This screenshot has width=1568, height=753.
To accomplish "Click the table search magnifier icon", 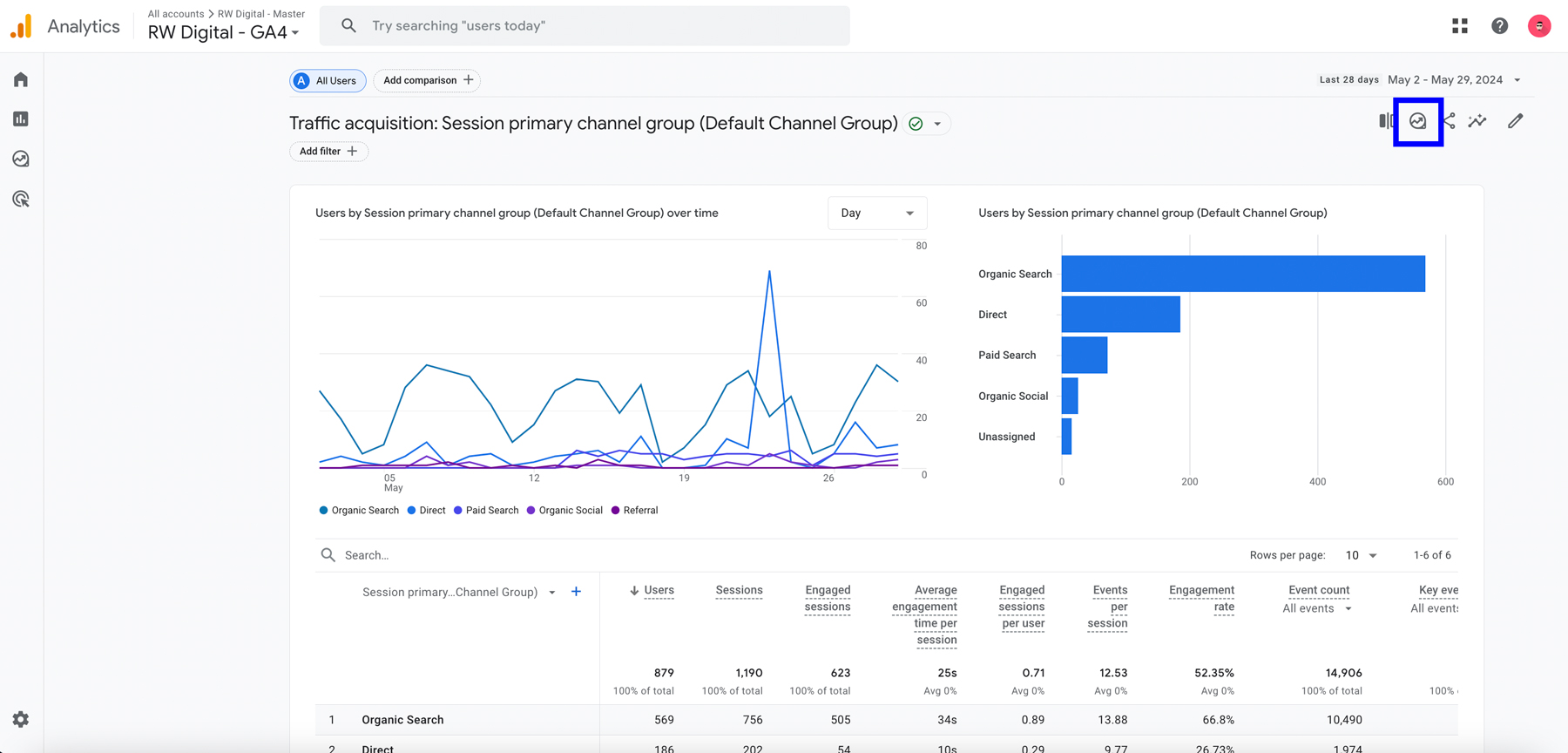I will pyautogui.click(x=328, y=555).
